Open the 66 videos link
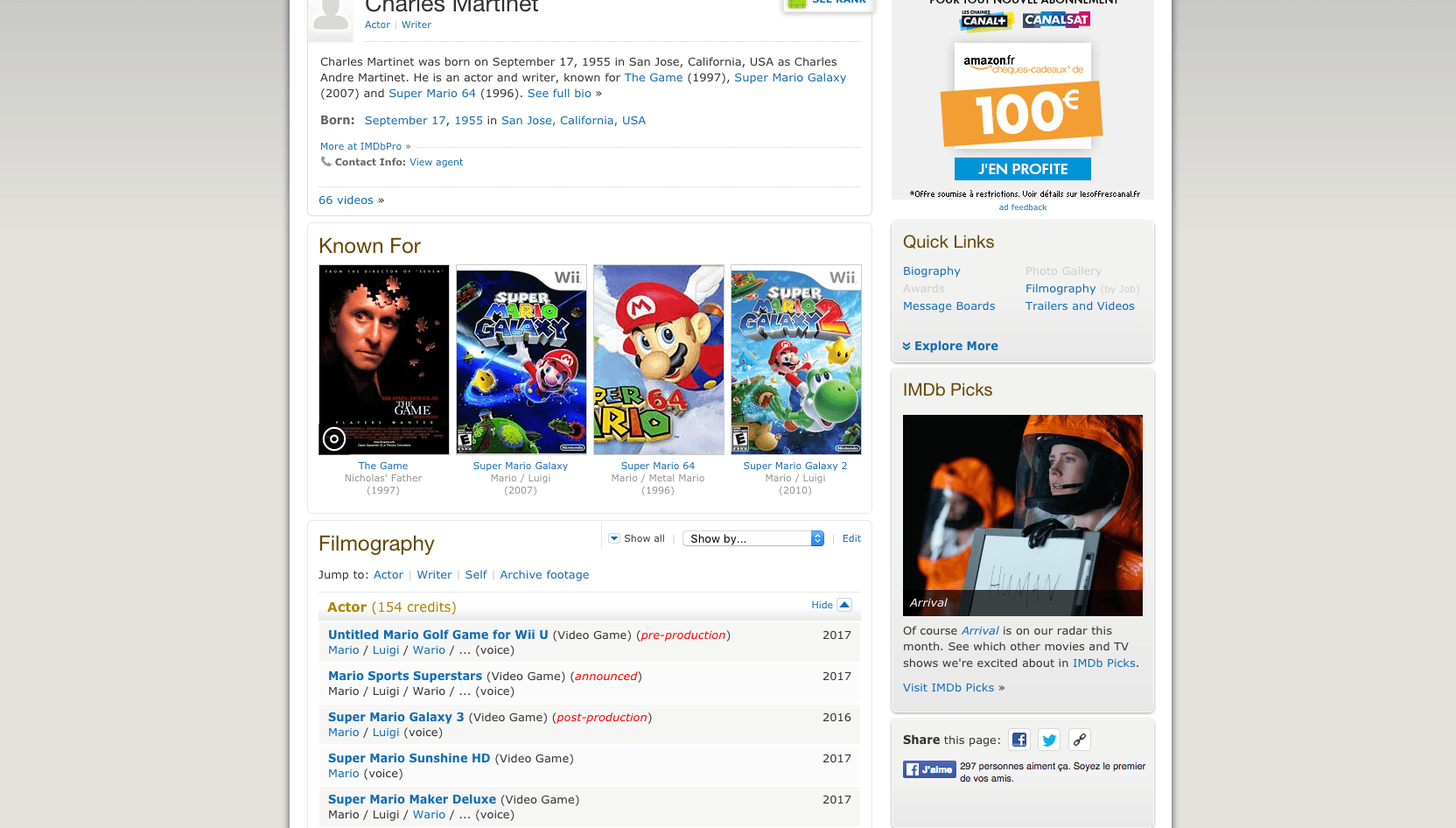Viewport: 1456px width, 828px height. (x=346, y=200)
